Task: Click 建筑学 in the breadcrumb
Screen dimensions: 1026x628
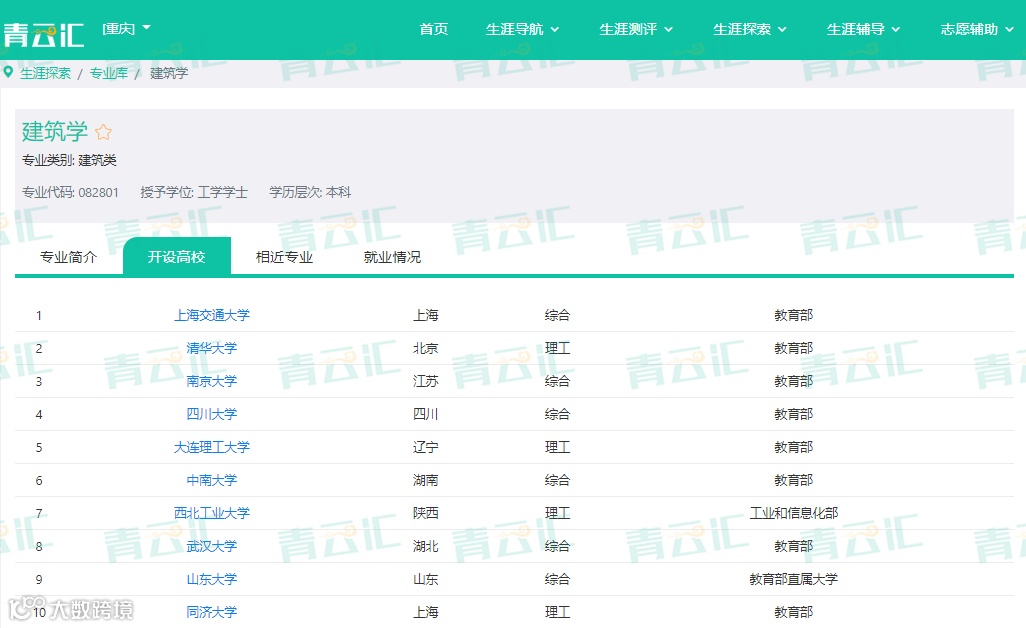Action: (169, 73)
